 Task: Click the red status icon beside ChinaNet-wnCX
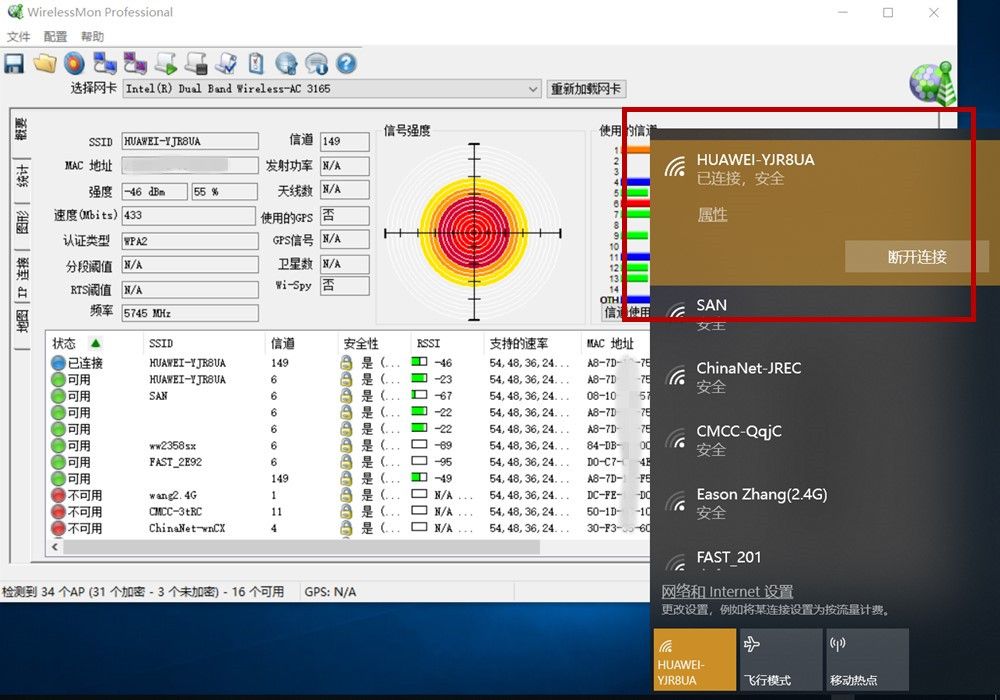58,529
